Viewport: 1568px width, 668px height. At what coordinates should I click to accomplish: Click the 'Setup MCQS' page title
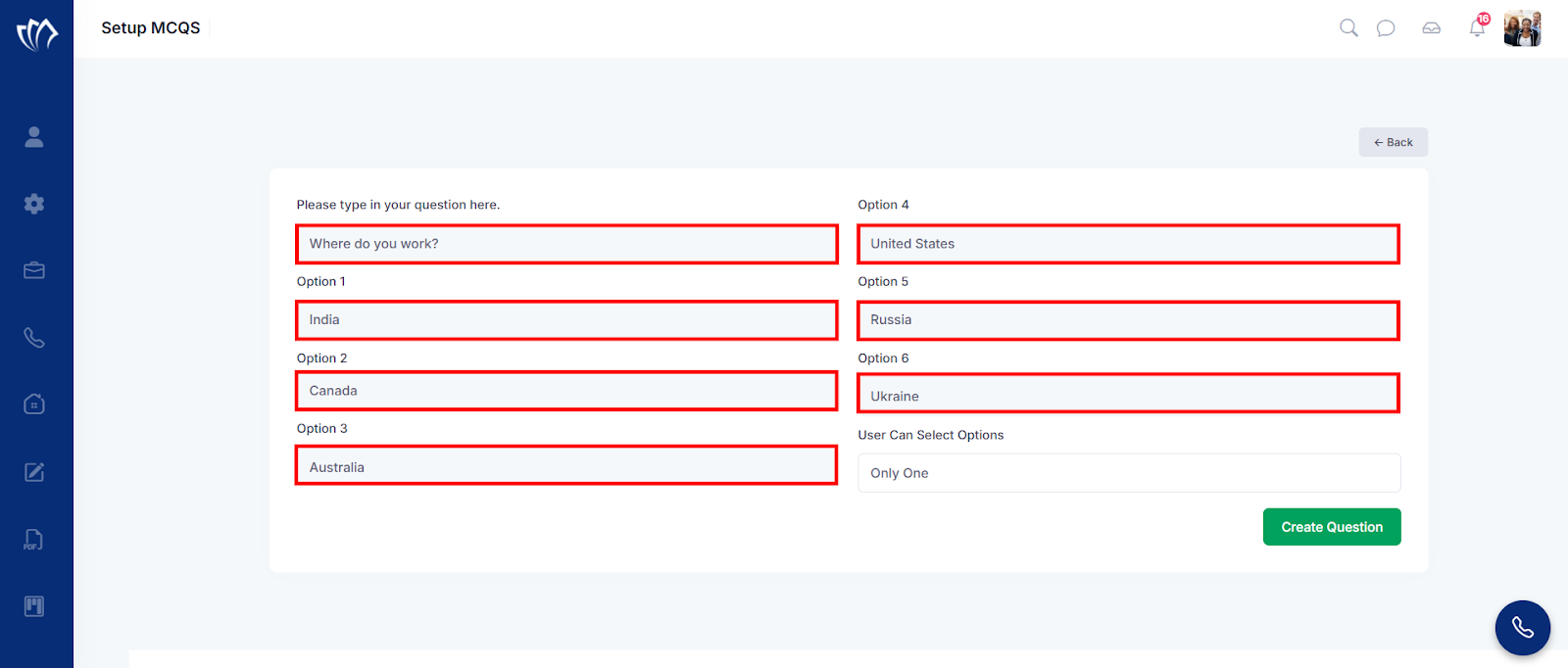[x=151, y=27]
